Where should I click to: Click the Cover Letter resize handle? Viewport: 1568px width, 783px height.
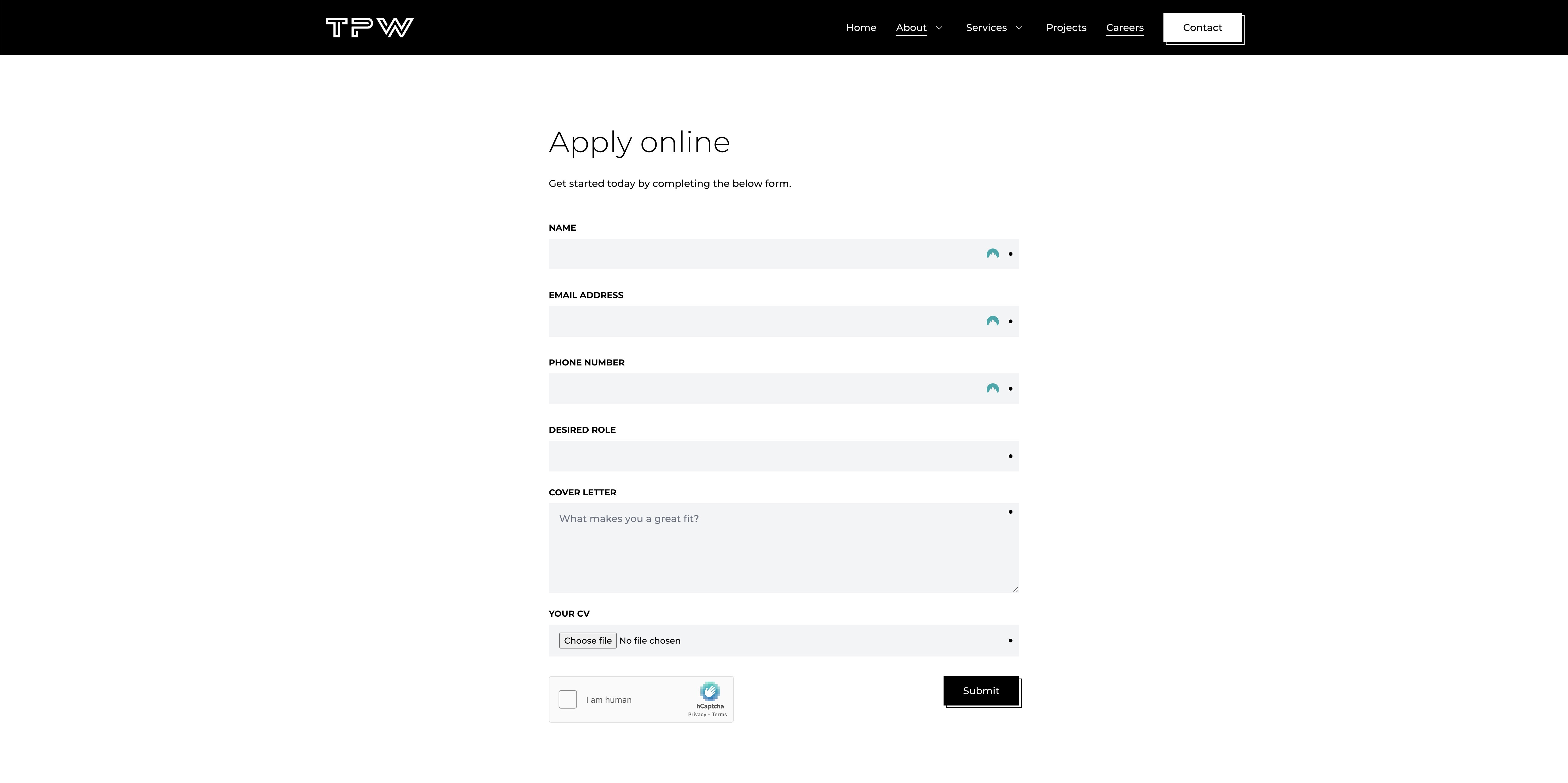click(x=1015, y=589)
